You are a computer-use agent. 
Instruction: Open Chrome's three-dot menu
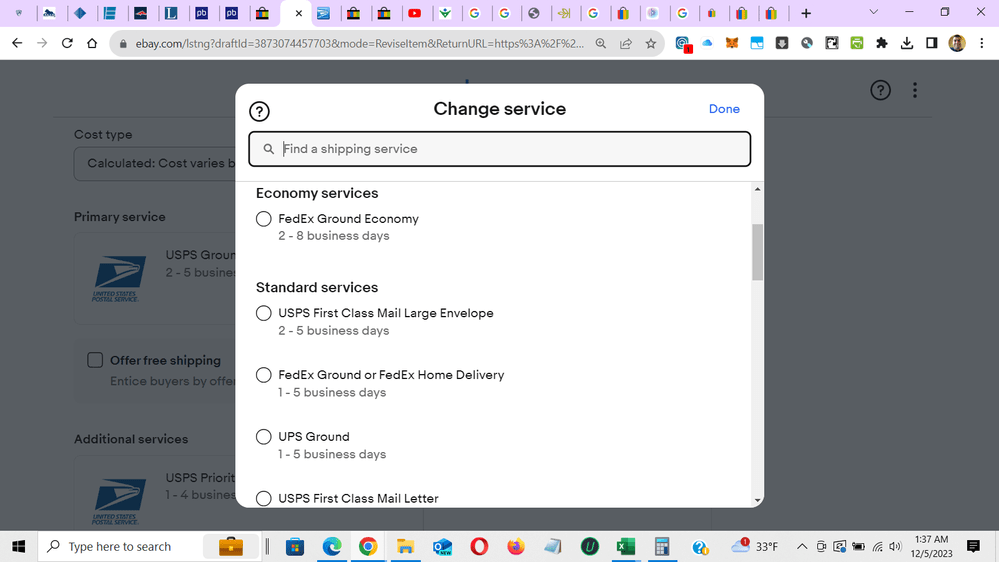982,43
